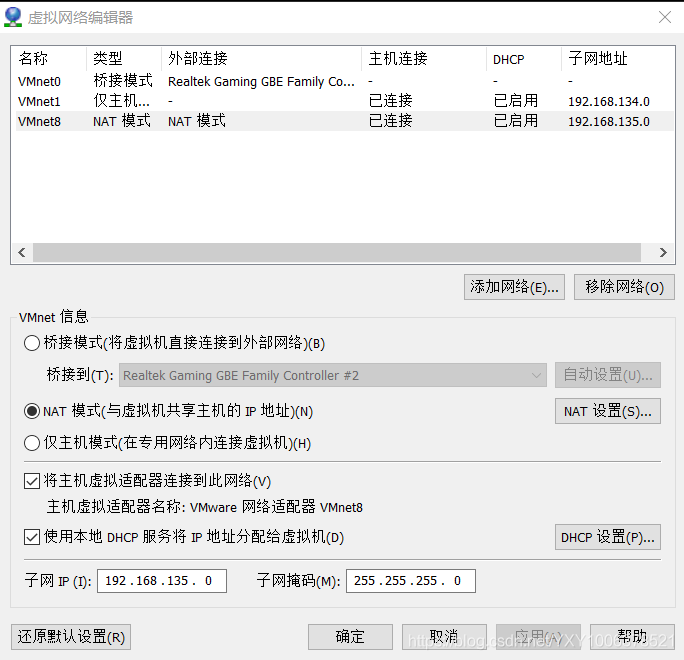Open the 桥接到 adapter dropdown

(x=332, y=375)
